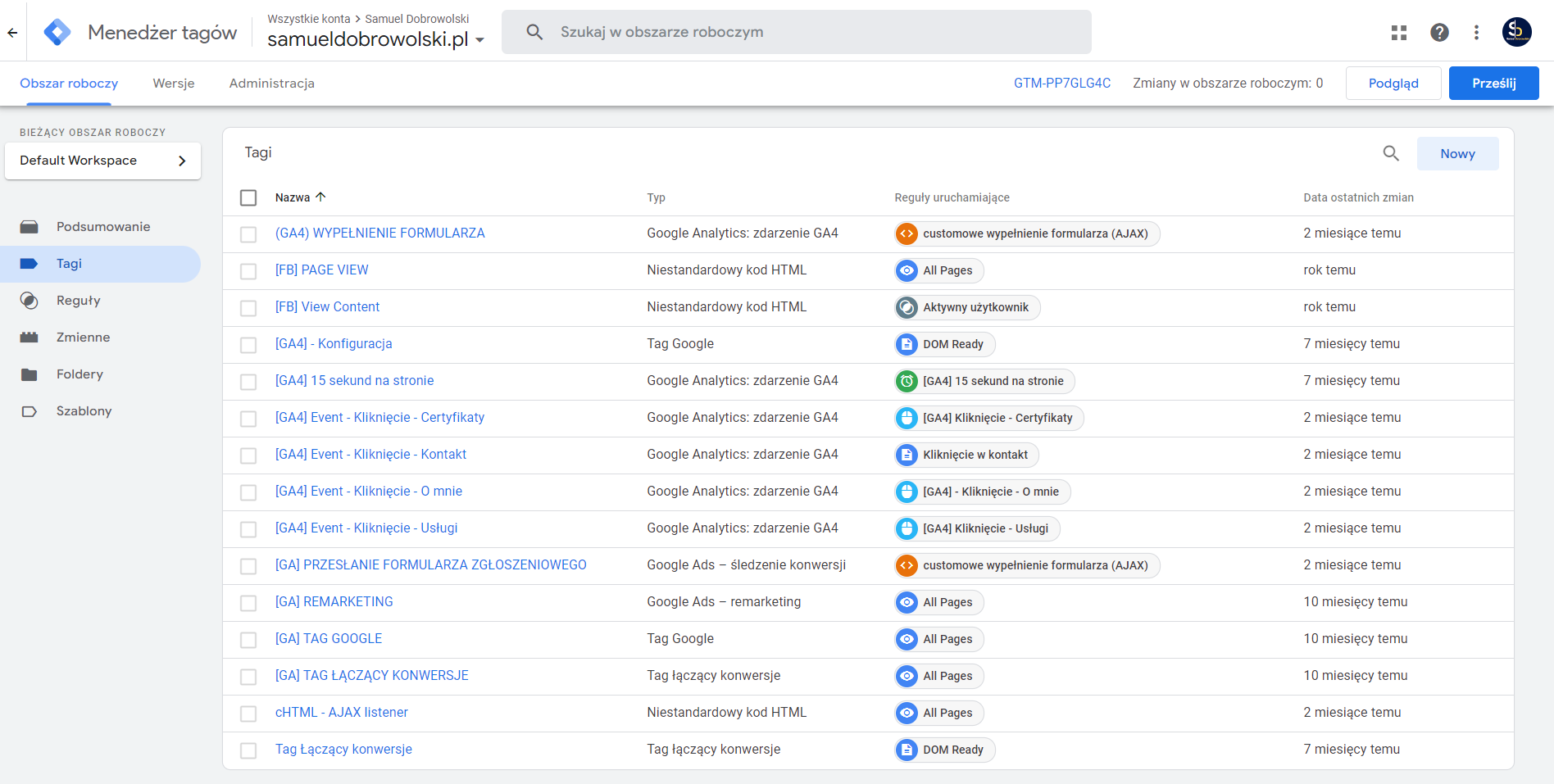
Task: Check the [GA4] - Konfiguracja row checkbox
Action: (248, 345)
